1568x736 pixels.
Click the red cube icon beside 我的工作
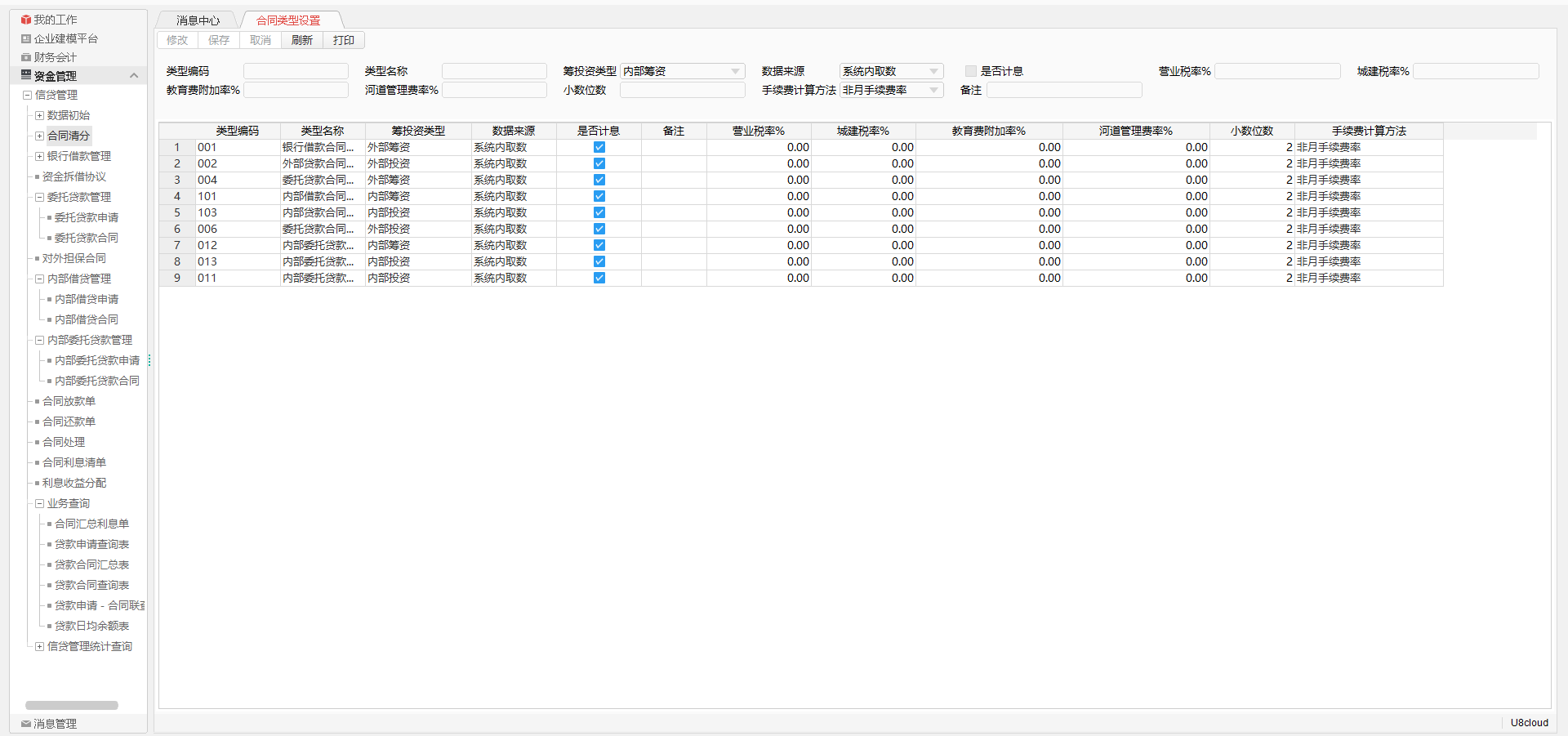[x=26, y=20]
